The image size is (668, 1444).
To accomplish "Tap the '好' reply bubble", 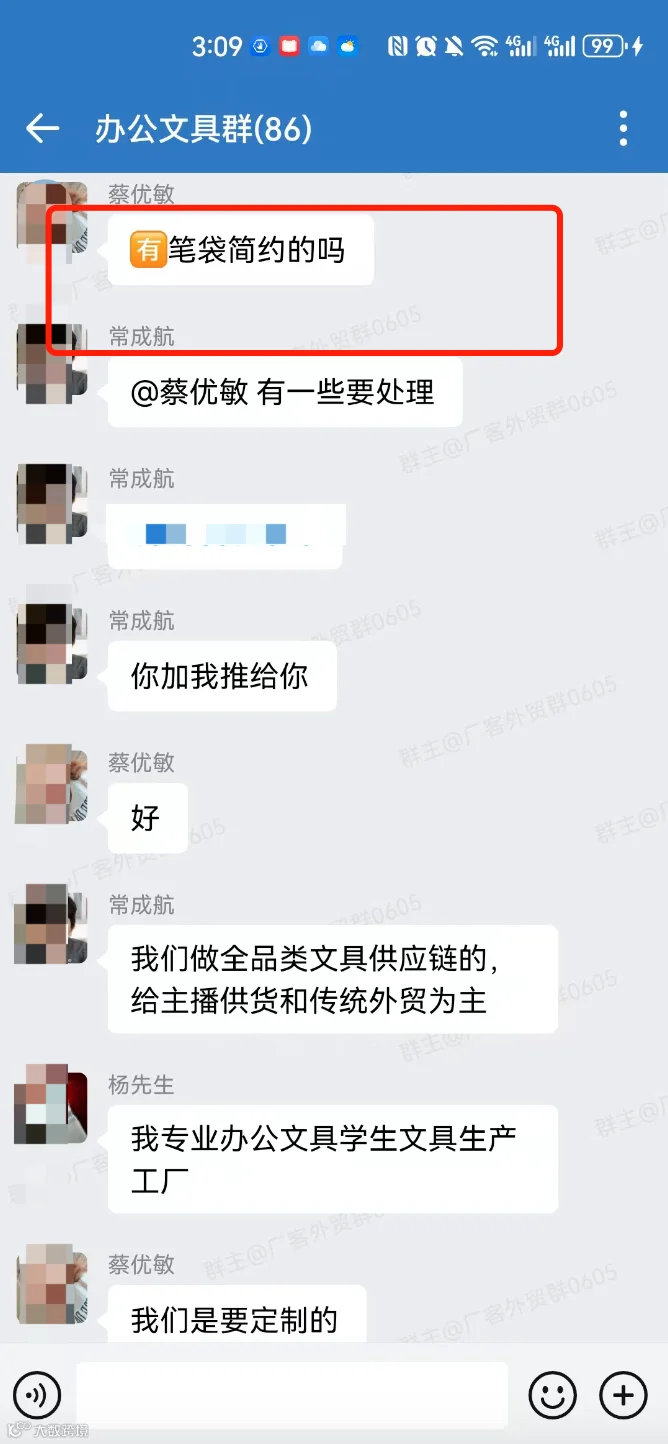I will click(x=148, y=818).
